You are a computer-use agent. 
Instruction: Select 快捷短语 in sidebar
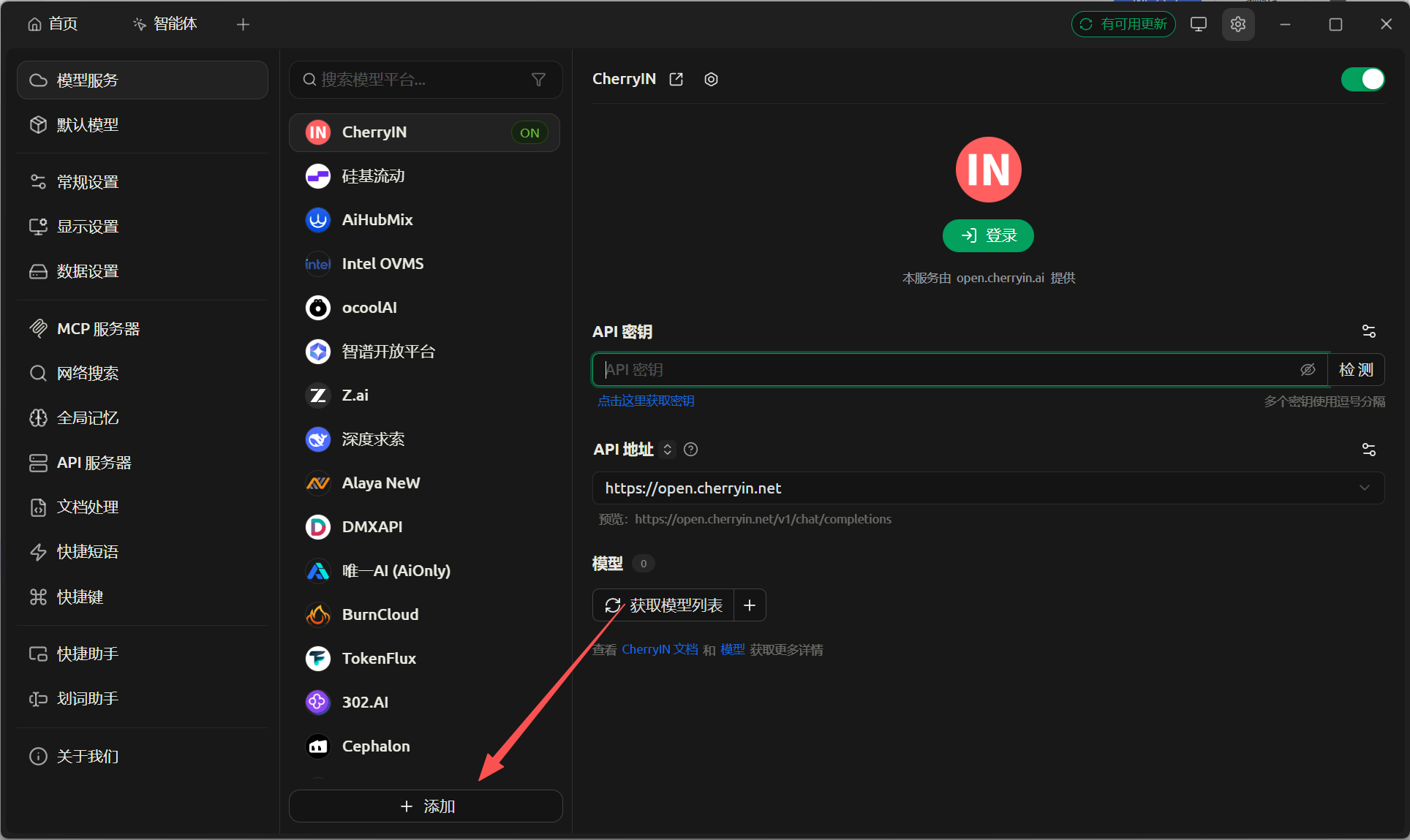(x=143, y=552)
